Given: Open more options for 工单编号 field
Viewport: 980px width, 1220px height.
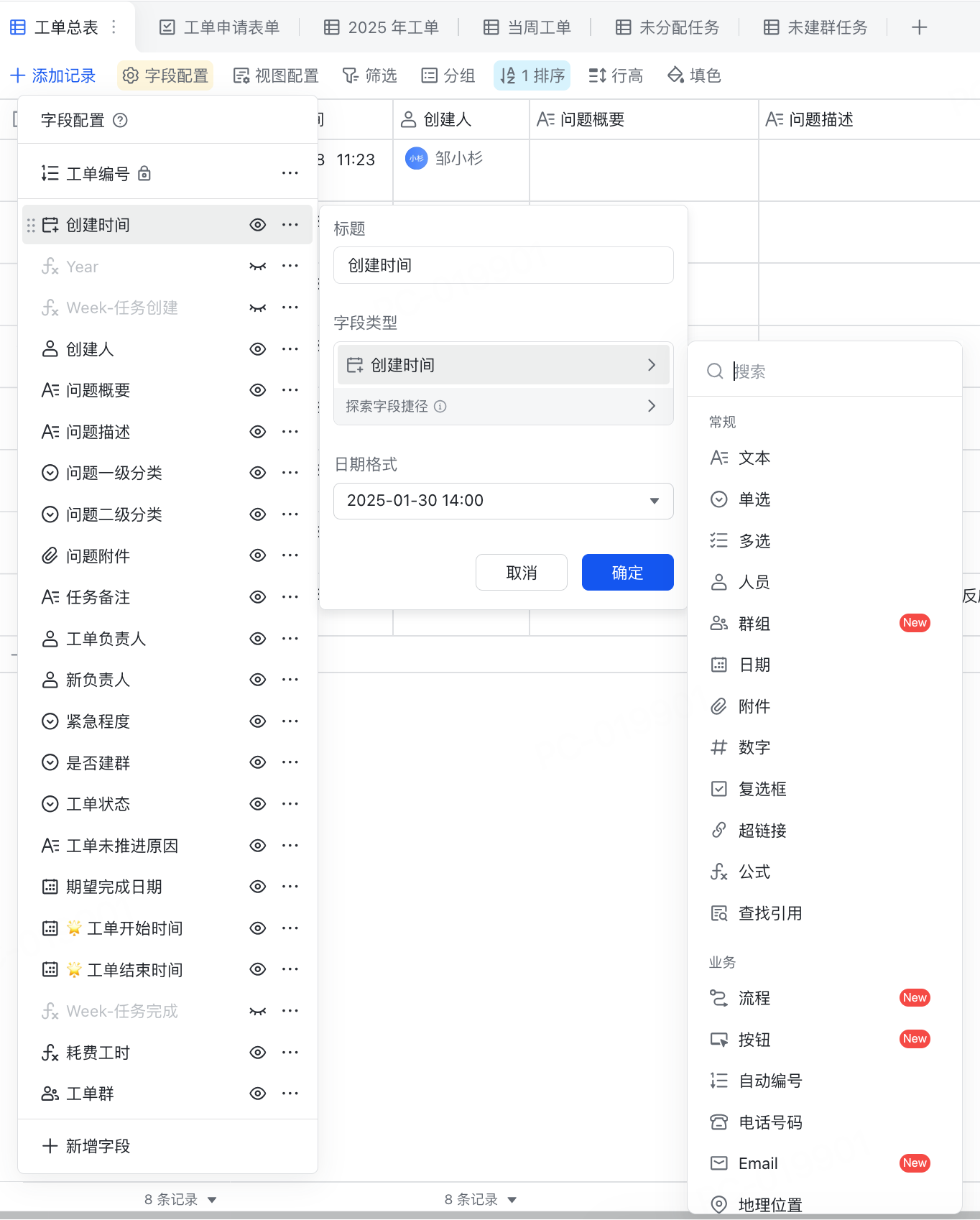Looking at the screenshot, I should (290, 173).
